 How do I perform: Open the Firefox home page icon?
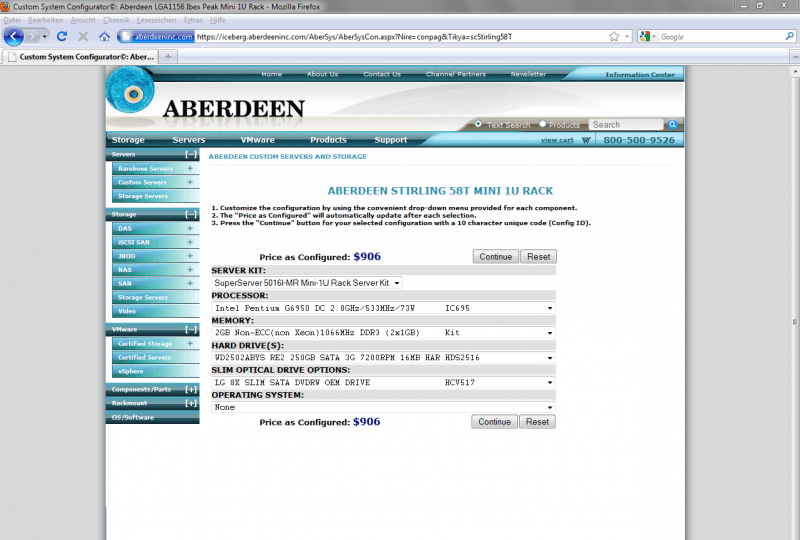(x=104, y=36)
